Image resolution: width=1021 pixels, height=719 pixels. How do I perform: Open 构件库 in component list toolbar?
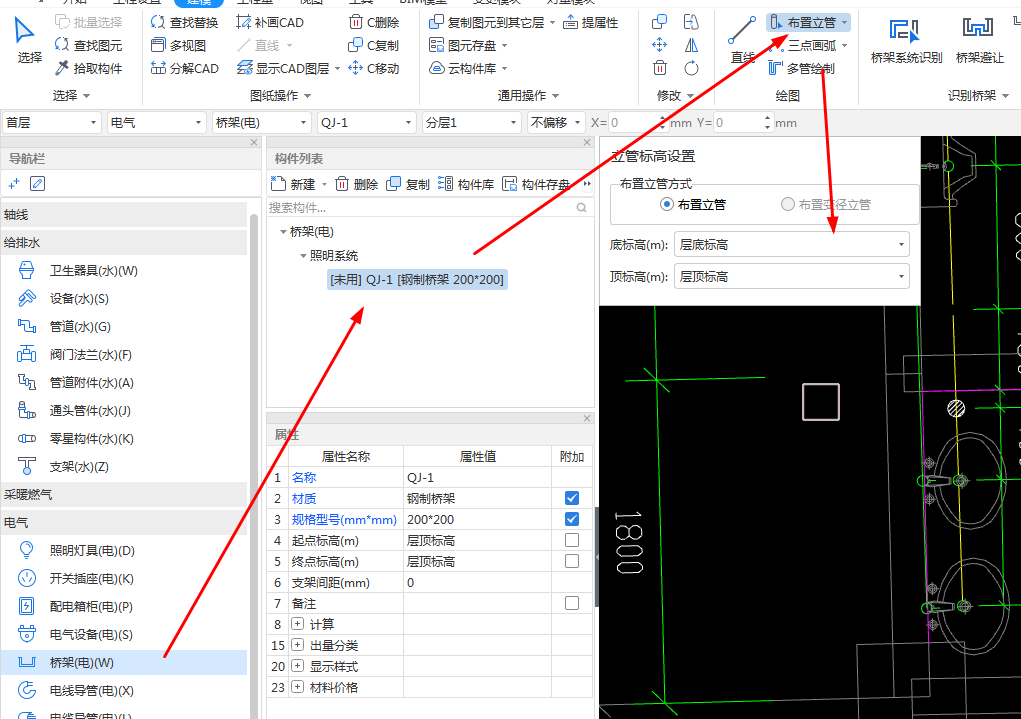(466, 184)
